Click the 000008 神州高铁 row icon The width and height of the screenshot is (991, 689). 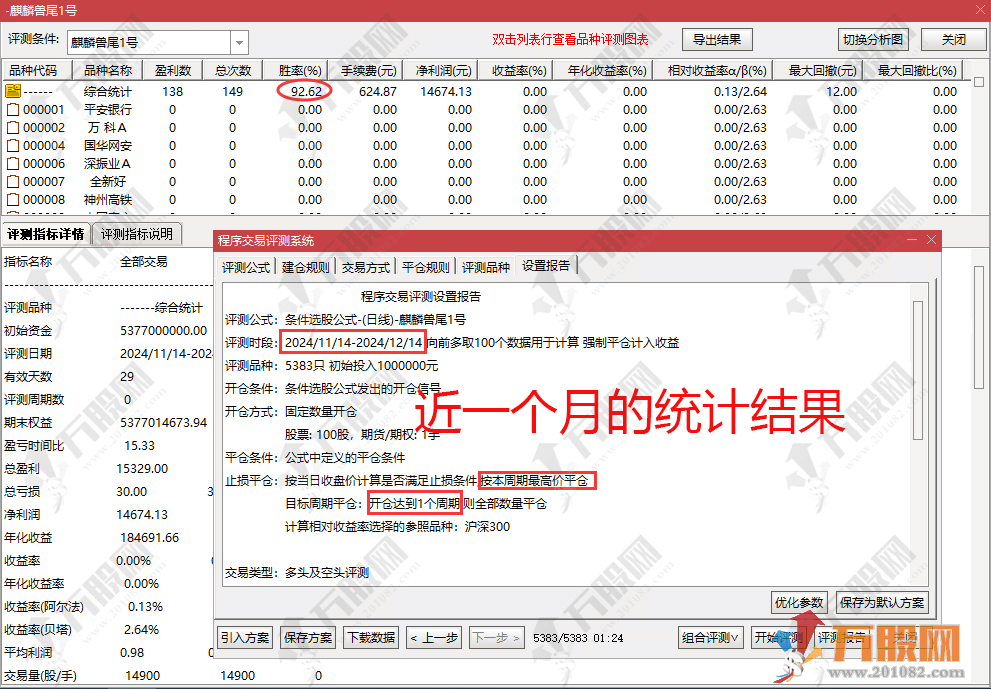coord(13,200)
